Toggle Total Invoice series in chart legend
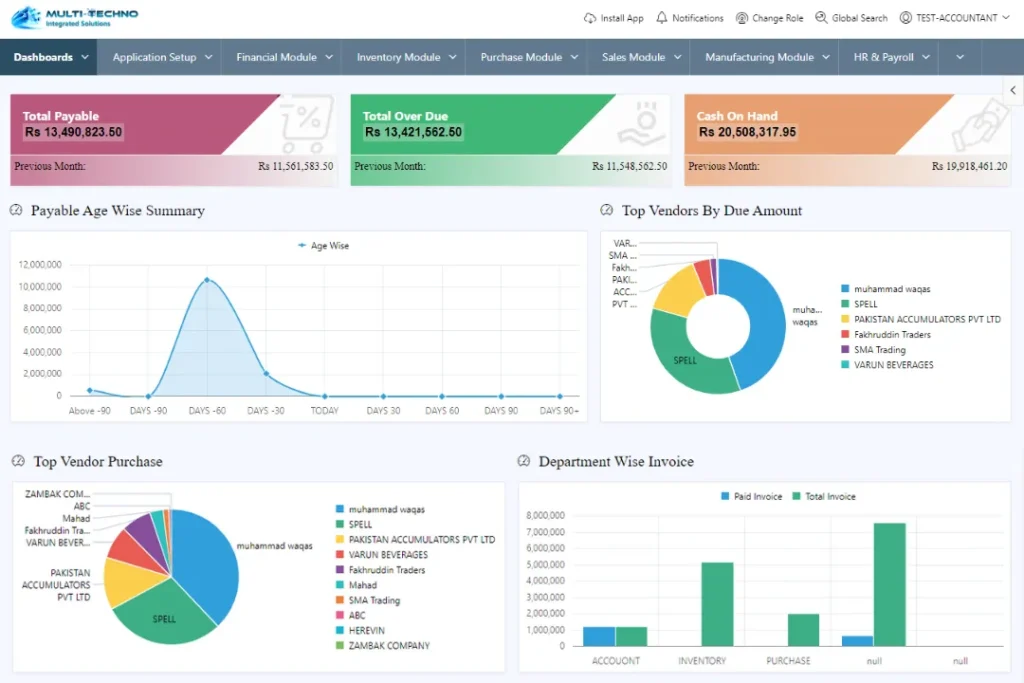The image size is (1024, 683). 797,496
